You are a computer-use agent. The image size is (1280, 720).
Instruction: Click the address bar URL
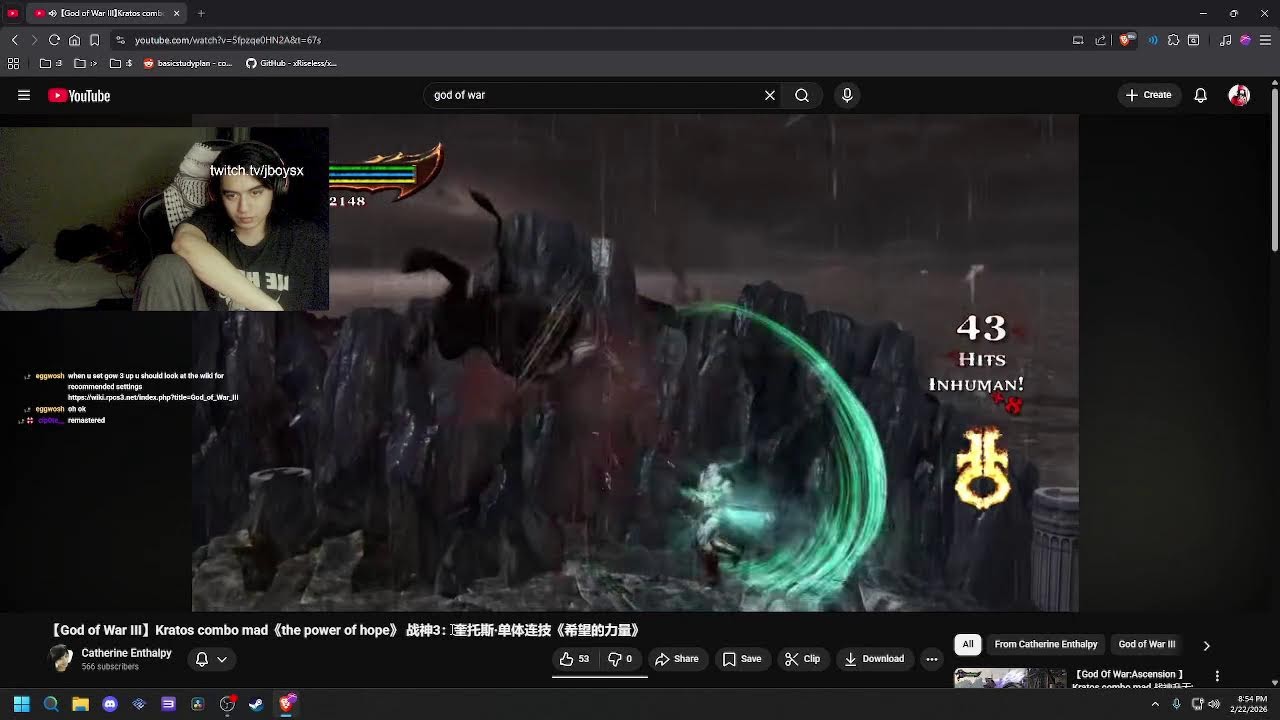point(228,40)
